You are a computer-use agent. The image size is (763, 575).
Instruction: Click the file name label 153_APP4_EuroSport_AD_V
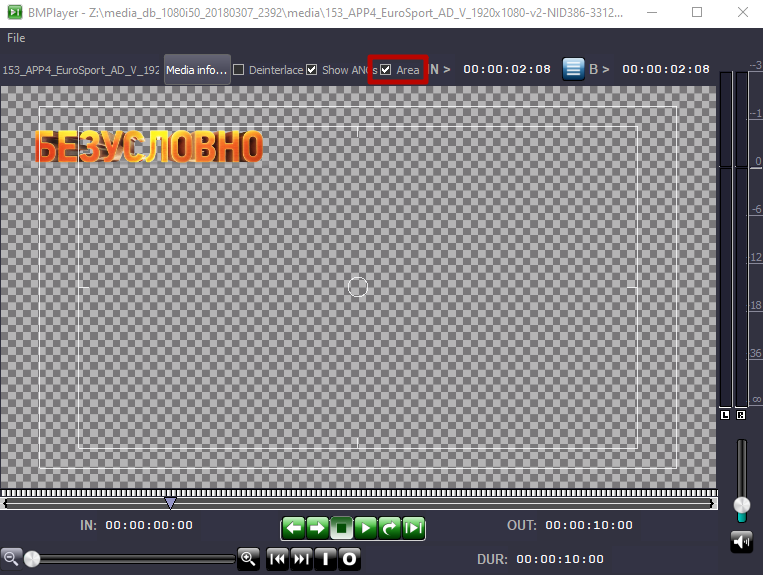click(81, 70)
